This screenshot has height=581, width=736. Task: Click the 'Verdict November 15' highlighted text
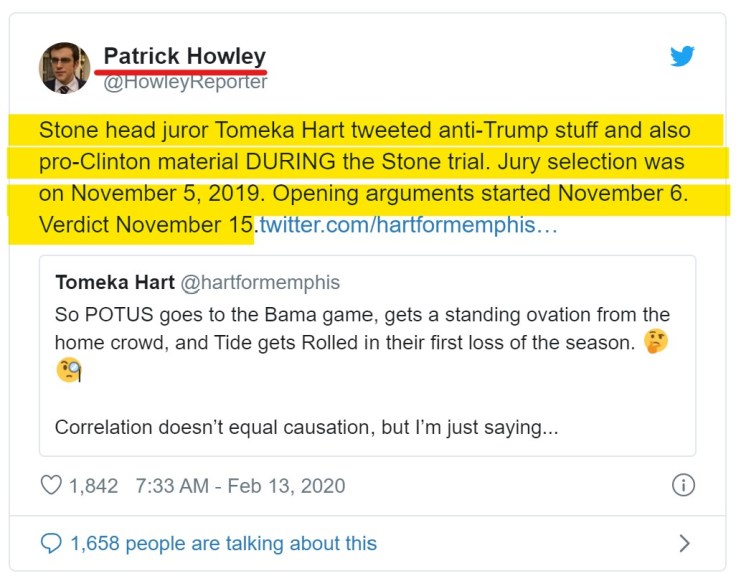(145, 225)
